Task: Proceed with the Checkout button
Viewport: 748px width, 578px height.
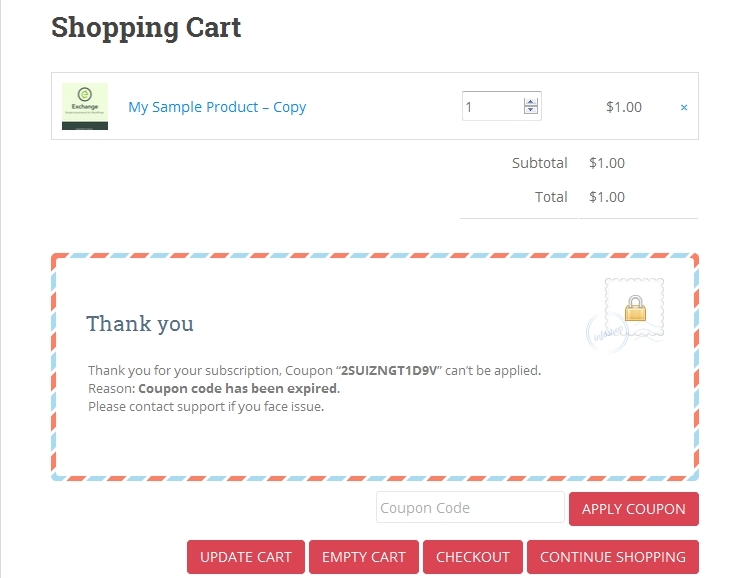Action: [x=473, y=557]
